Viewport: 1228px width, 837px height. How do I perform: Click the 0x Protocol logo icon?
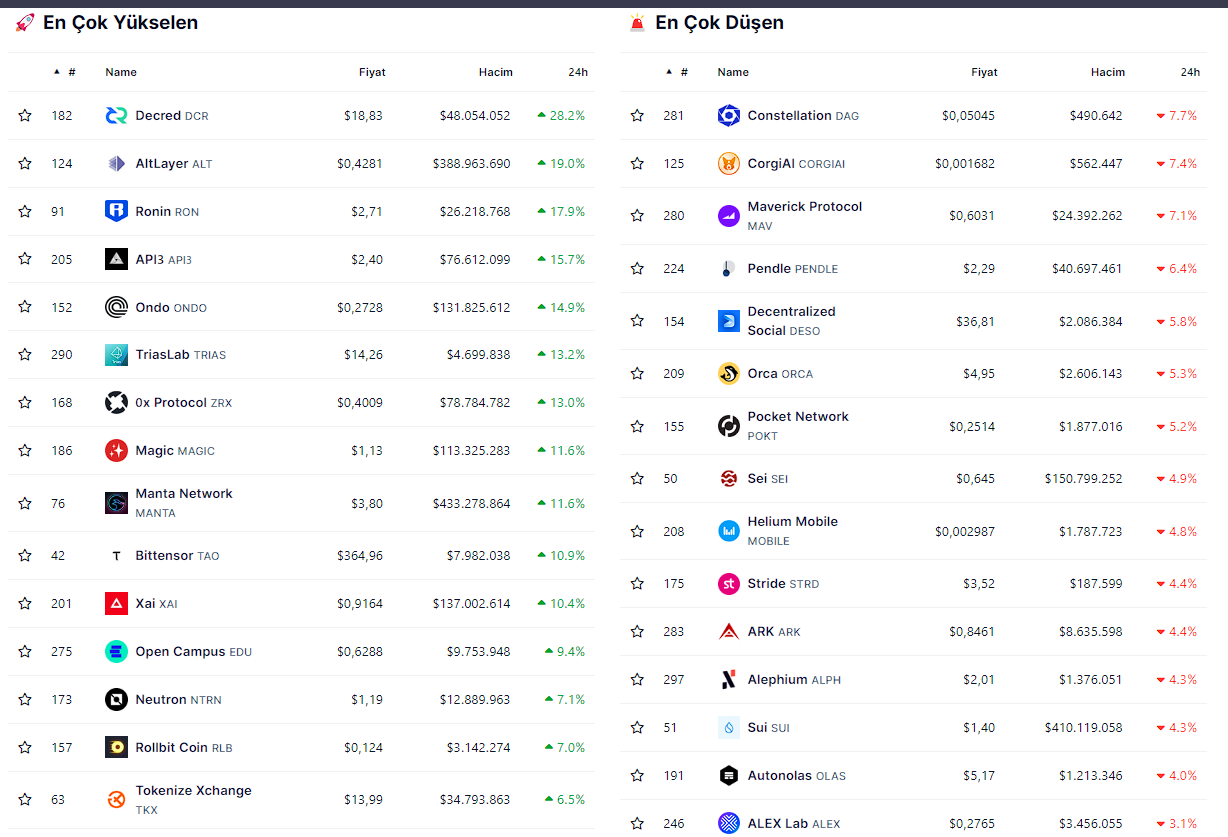click(x=116, y=402)
